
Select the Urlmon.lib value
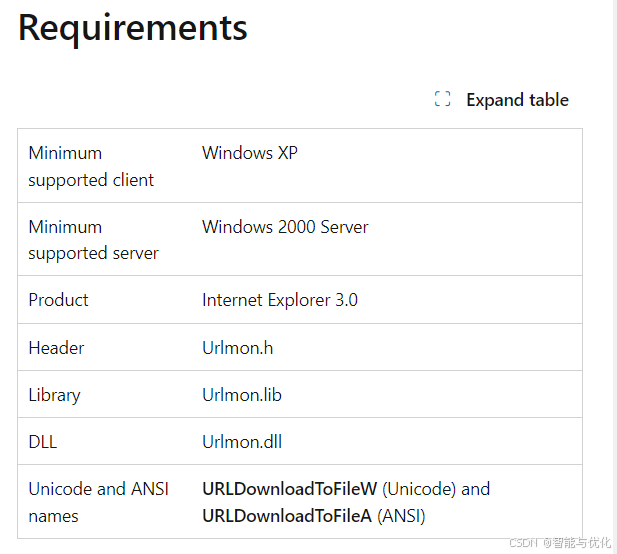click(x=242, y=395)
